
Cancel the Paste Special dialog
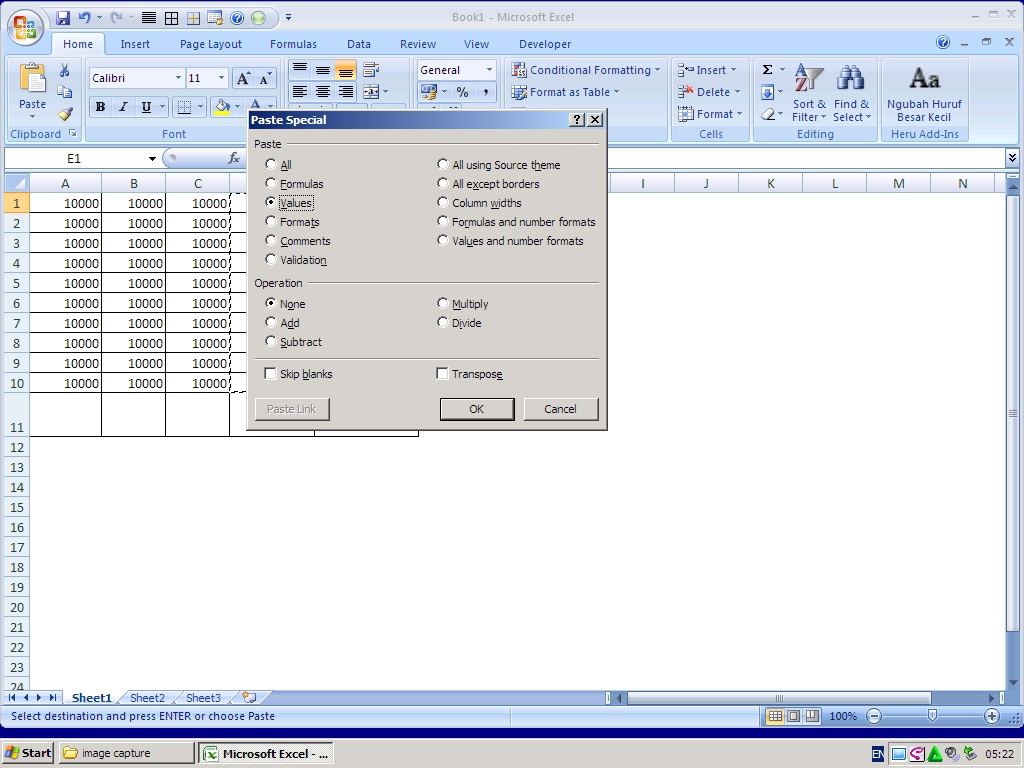tap(561, 409)
